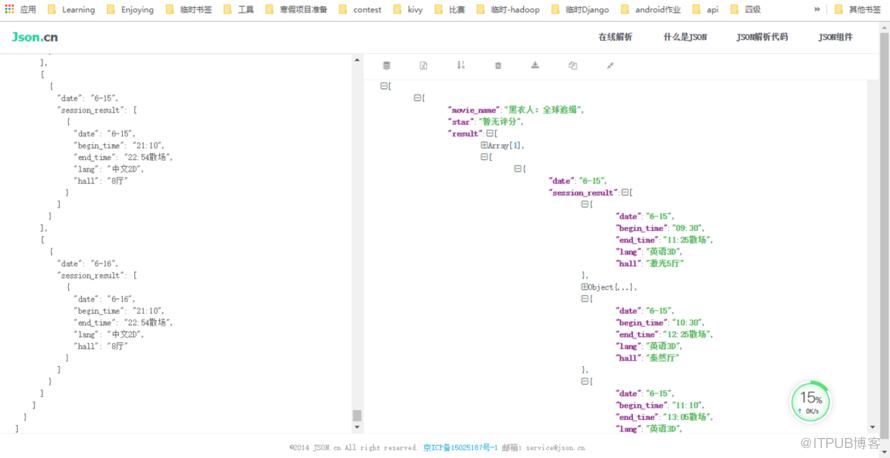Open the 在线解析 navigation item

click(615, 37)
